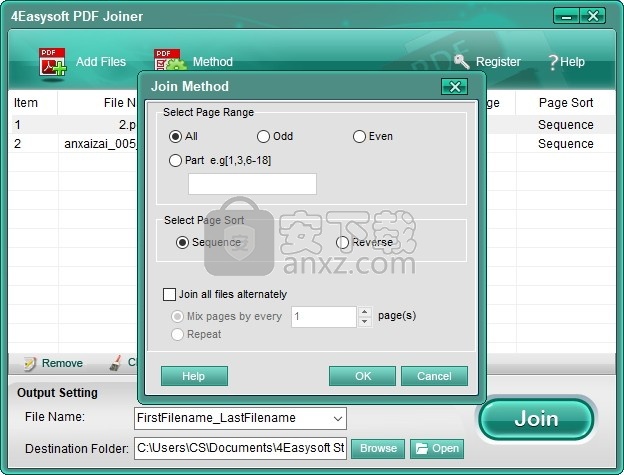Click the Method toolbar label
This screenshot has height=475, width=624.
coord(213,62)
